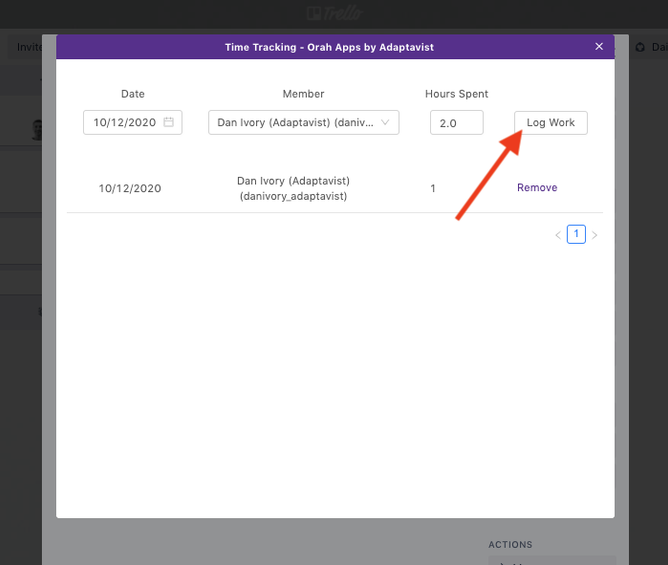Click the Hours Spent column label
This screenshot has width=668, height=565.
click(456, 94)
